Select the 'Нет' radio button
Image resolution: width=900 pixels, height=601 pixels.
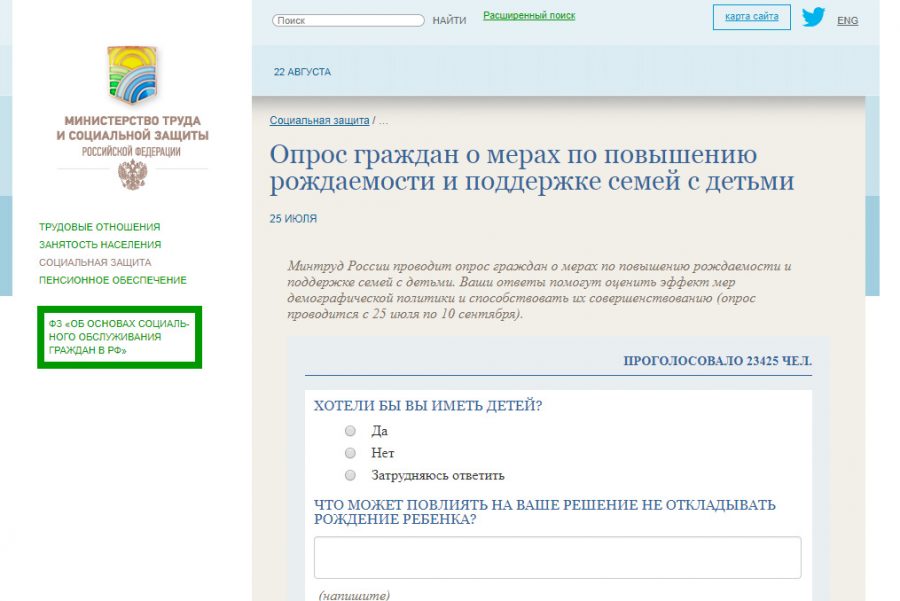tap(350, 453)
